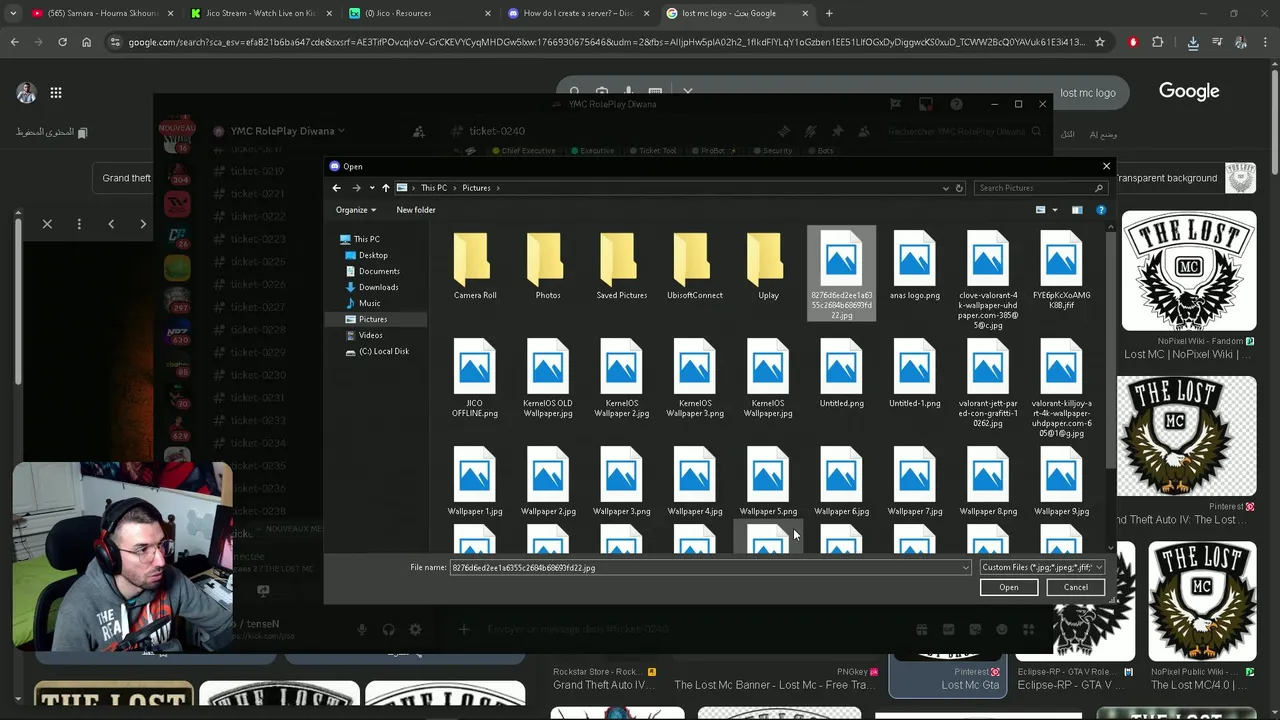Bookmark this page with the star icon
Screen dimensions: 1280x720
[x=1100, y=42]
